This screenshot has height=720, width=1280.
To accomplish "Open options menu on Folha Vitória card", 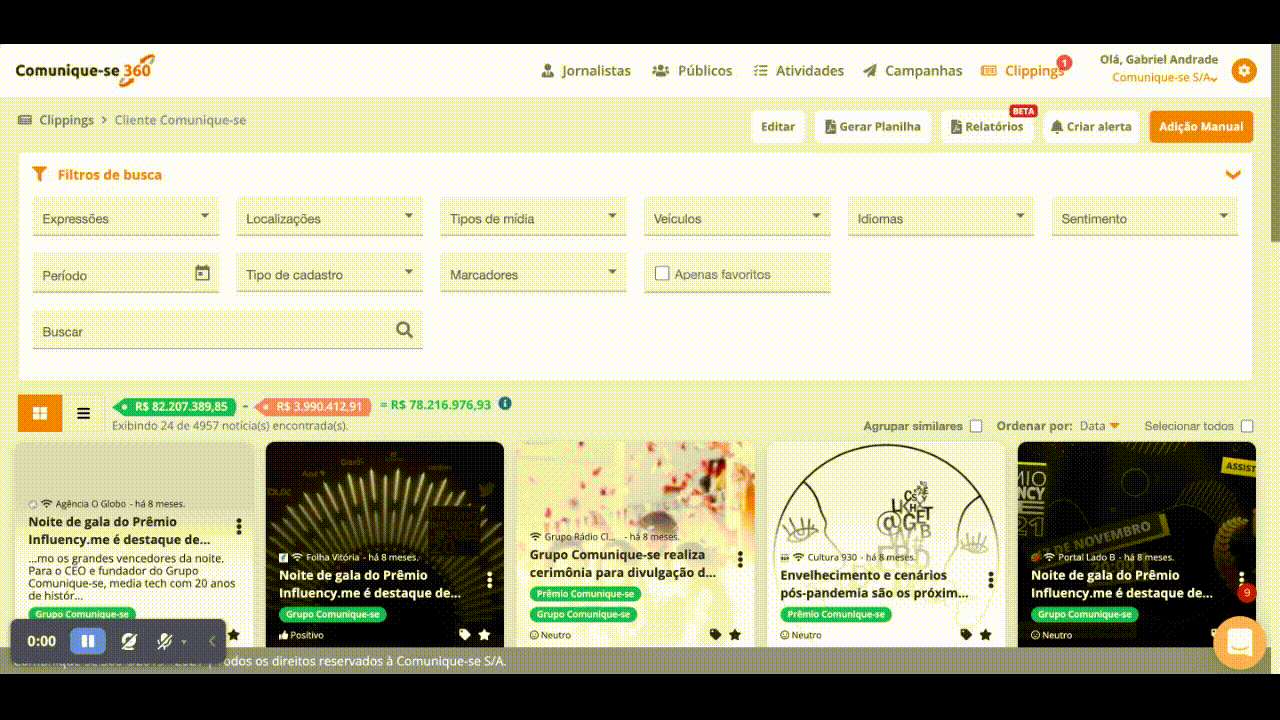I will pyautogui.click(x=490, y=579).
